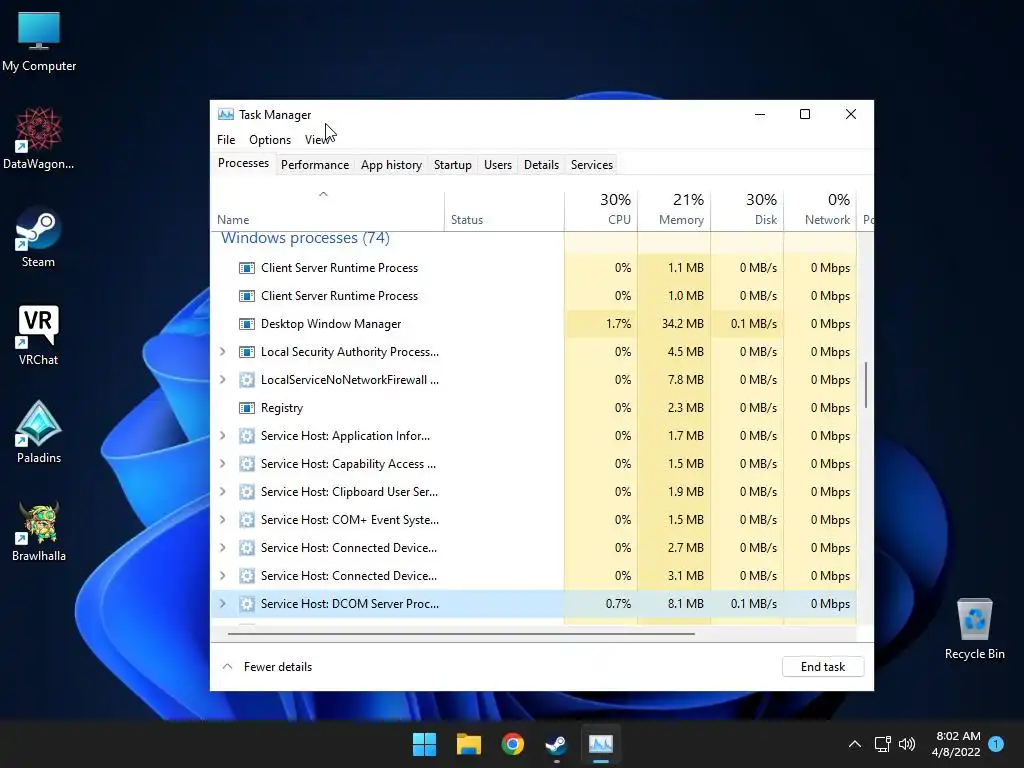Sort by the Status column header
This screenshot has width=1024, height=768.
point(505,211)
